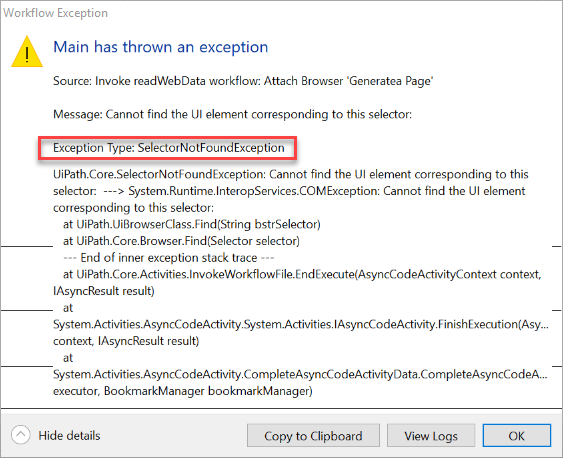Click the 'Main has thrown an exception' heading

point(160,47)
